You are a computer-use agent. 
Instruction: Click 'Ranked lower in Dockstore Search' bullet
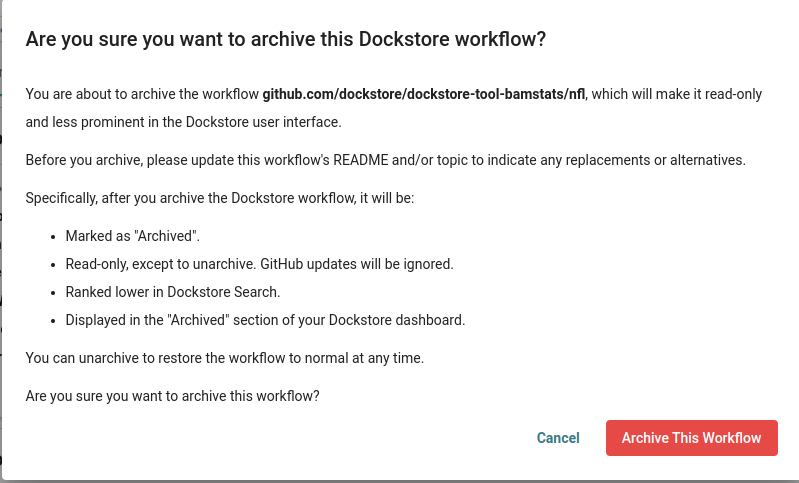[173, 293]
